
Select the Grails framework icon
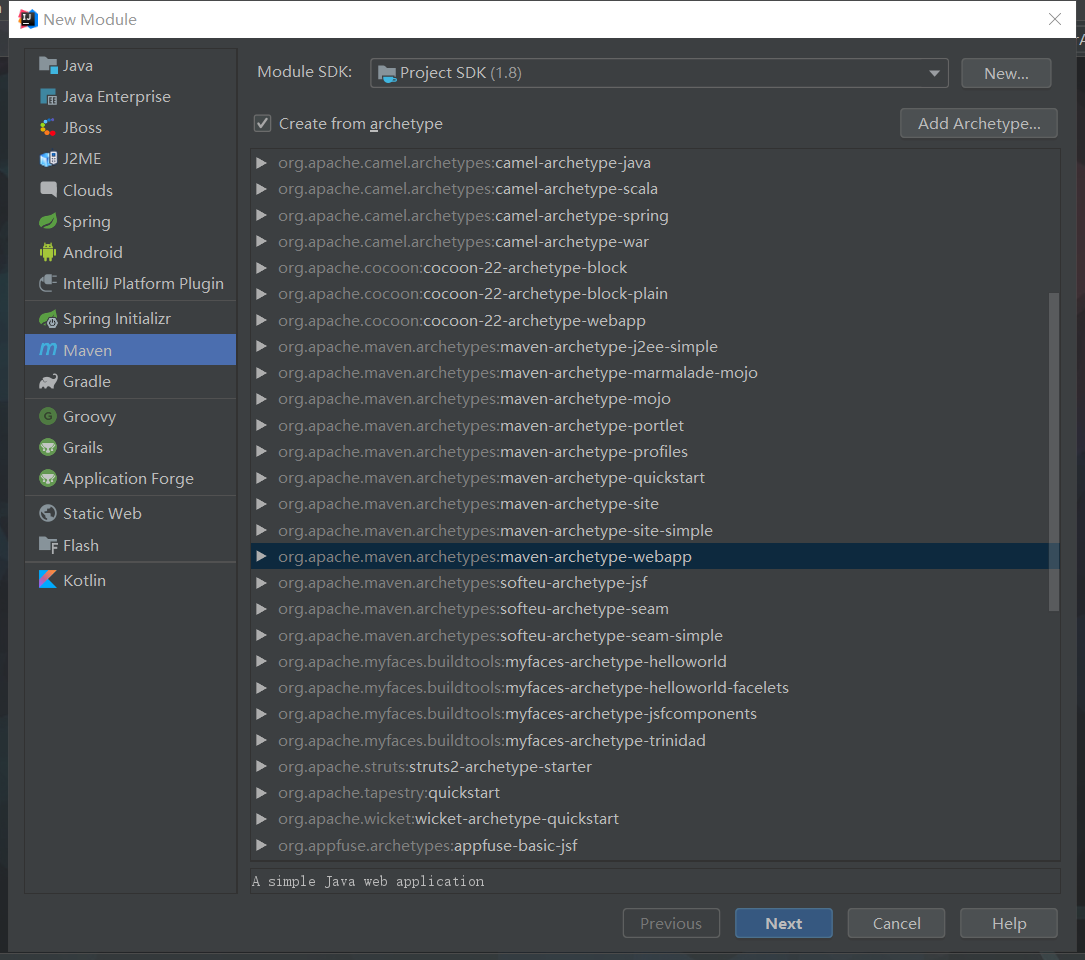[x=48, y=447]
